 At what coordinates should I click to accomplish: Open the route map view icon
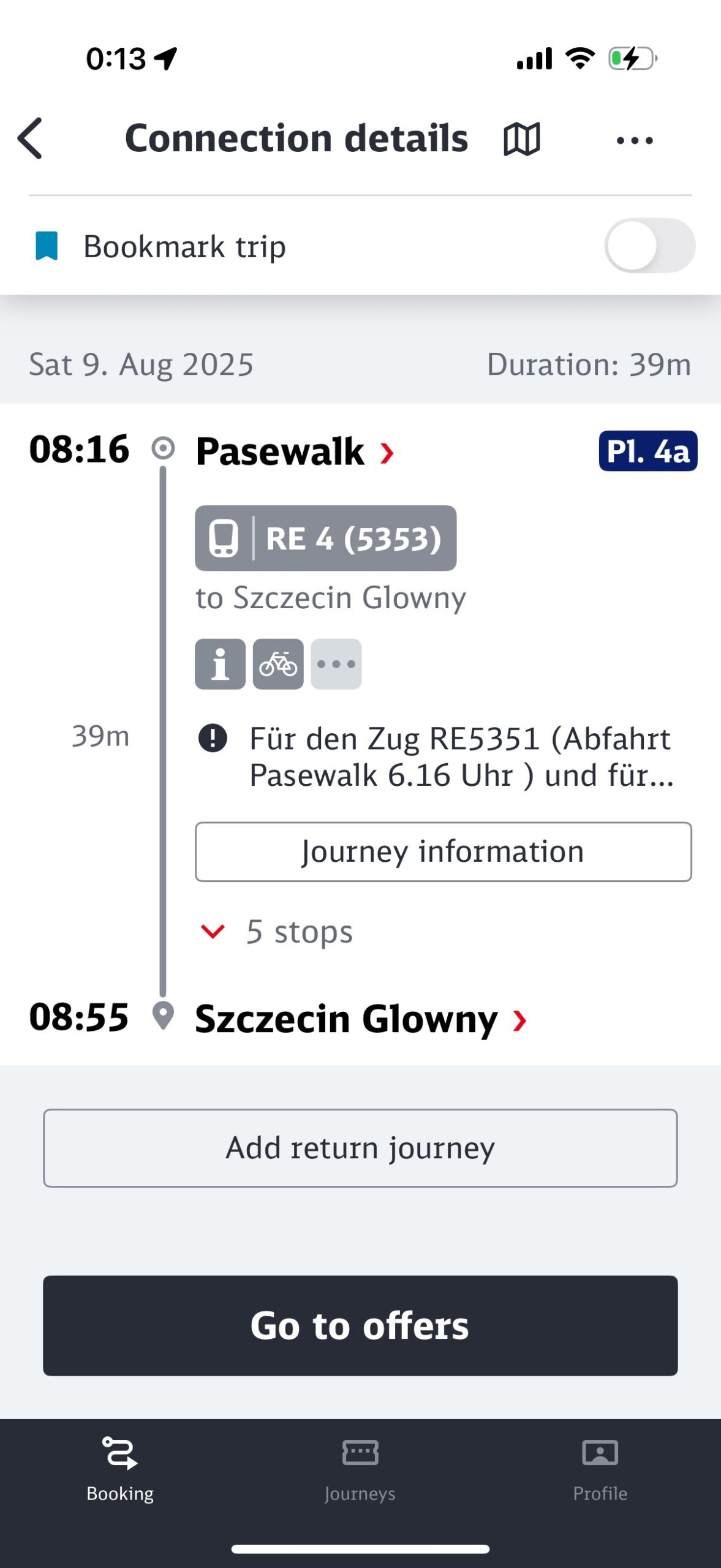(522, 139)
